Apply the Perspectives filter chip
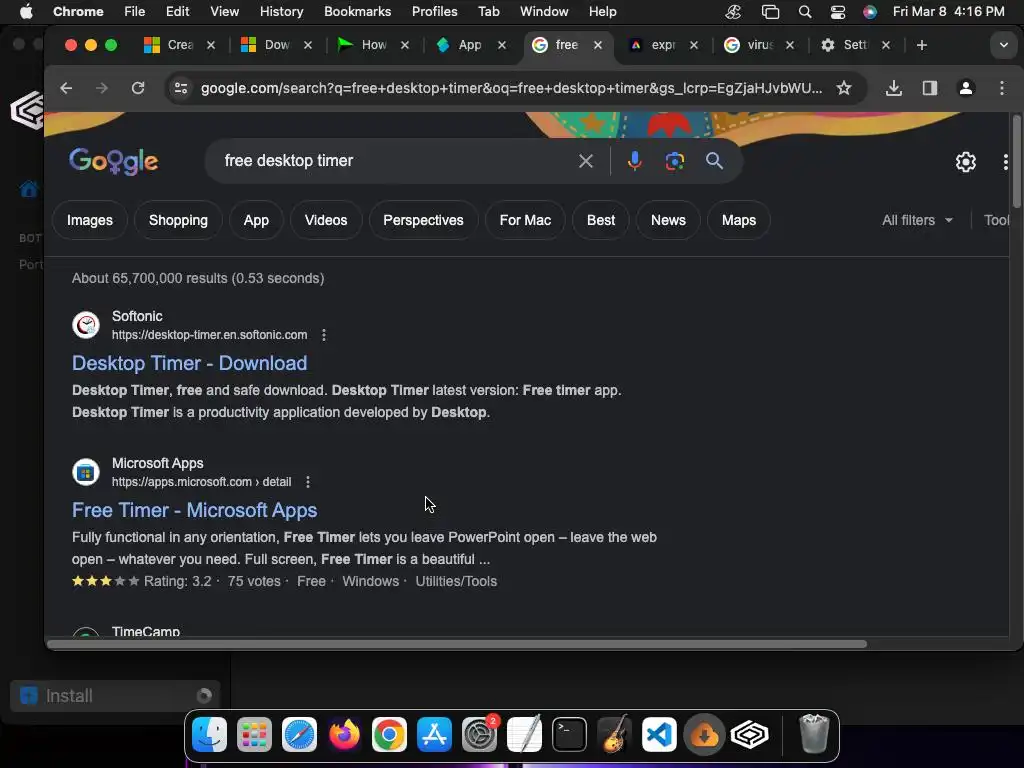Viewport: 1024px width, 768px height. point(423,221)
